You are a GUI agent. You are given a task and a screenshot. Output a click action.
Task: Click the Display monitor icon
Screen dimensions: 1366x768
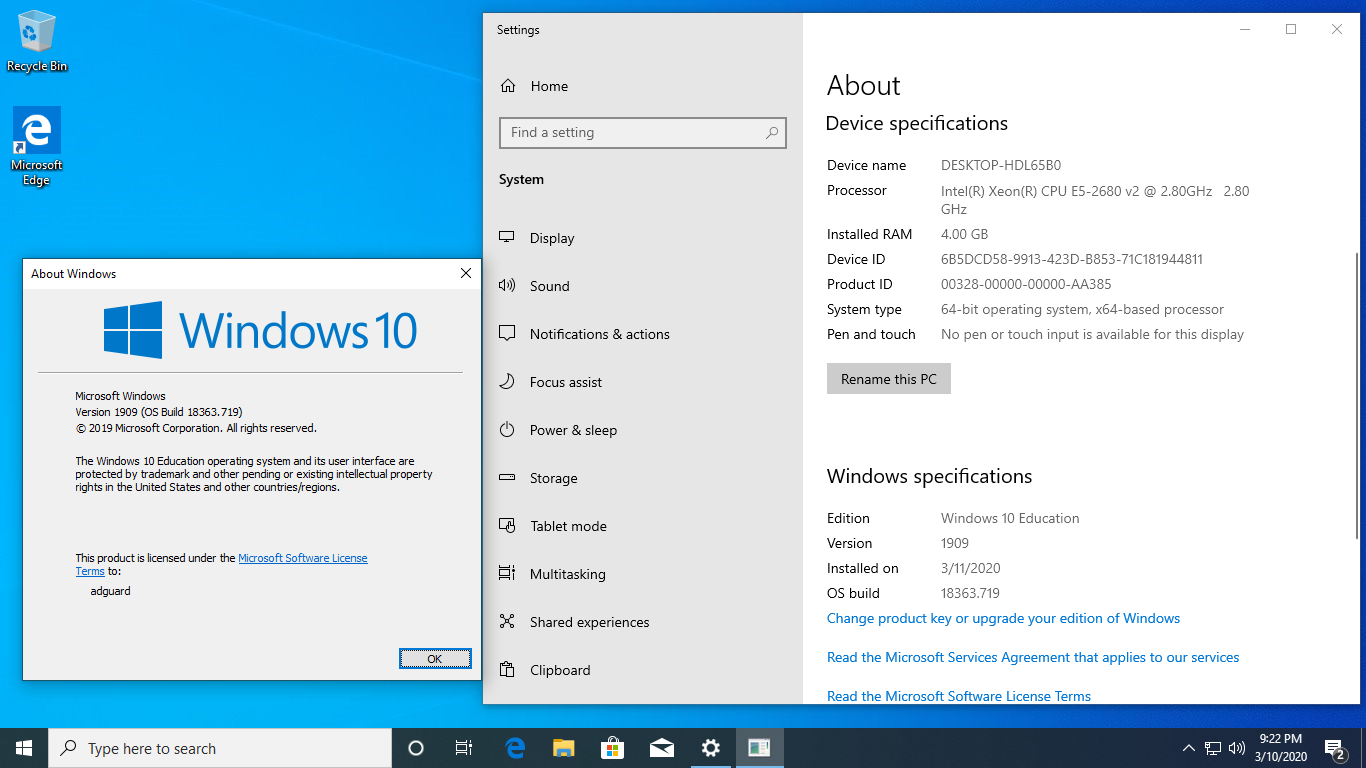coord(507,238)
